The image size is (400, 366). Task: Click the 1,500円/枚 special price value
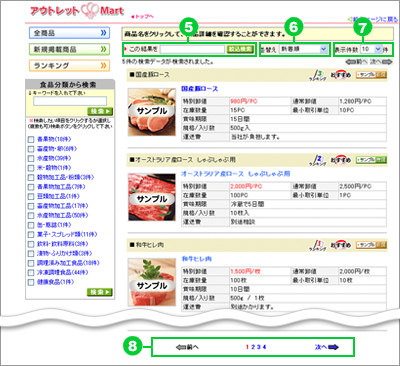point(245,271)
